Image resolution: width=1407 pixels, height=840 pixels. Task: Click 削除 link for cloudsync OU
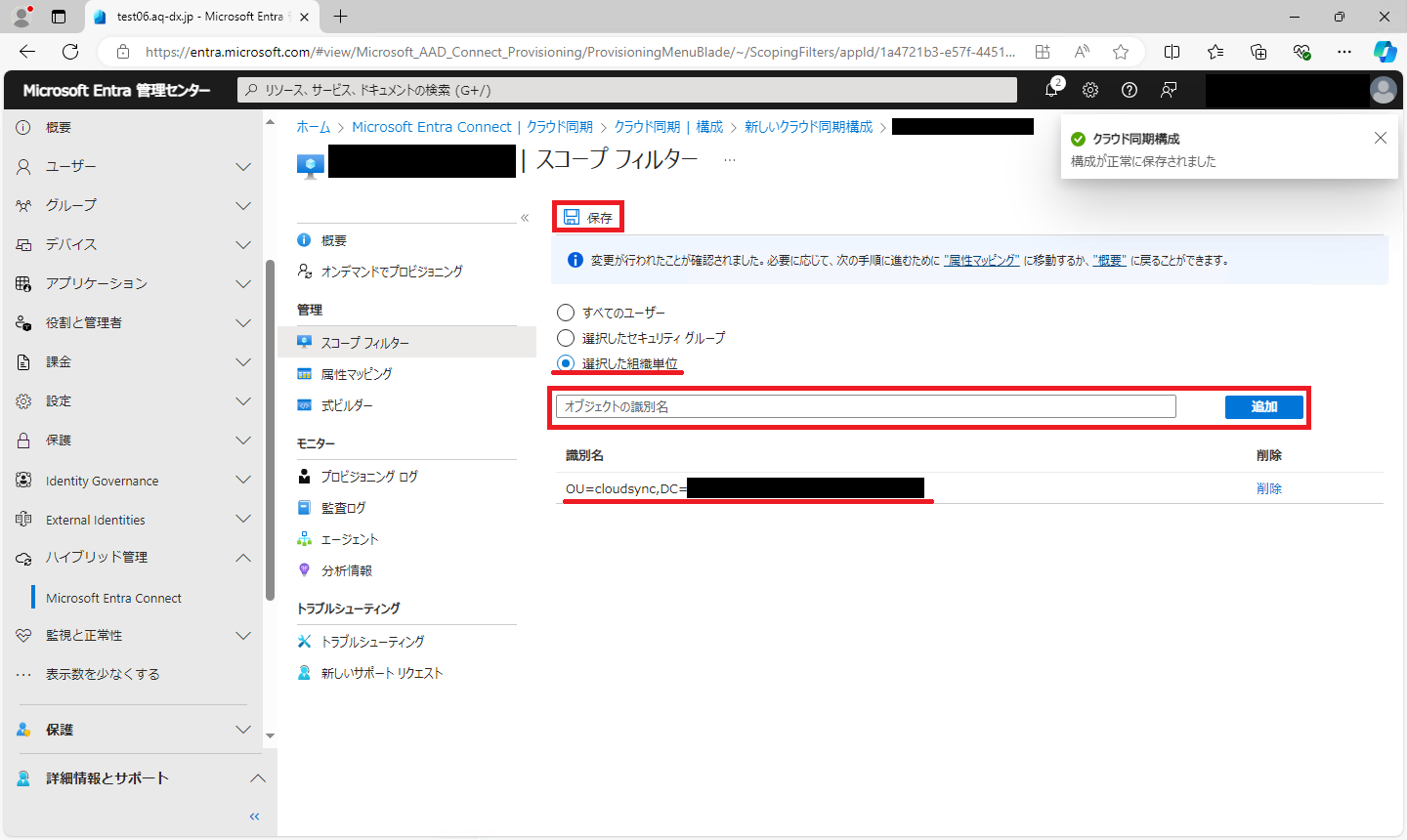tap(1269, 488)
